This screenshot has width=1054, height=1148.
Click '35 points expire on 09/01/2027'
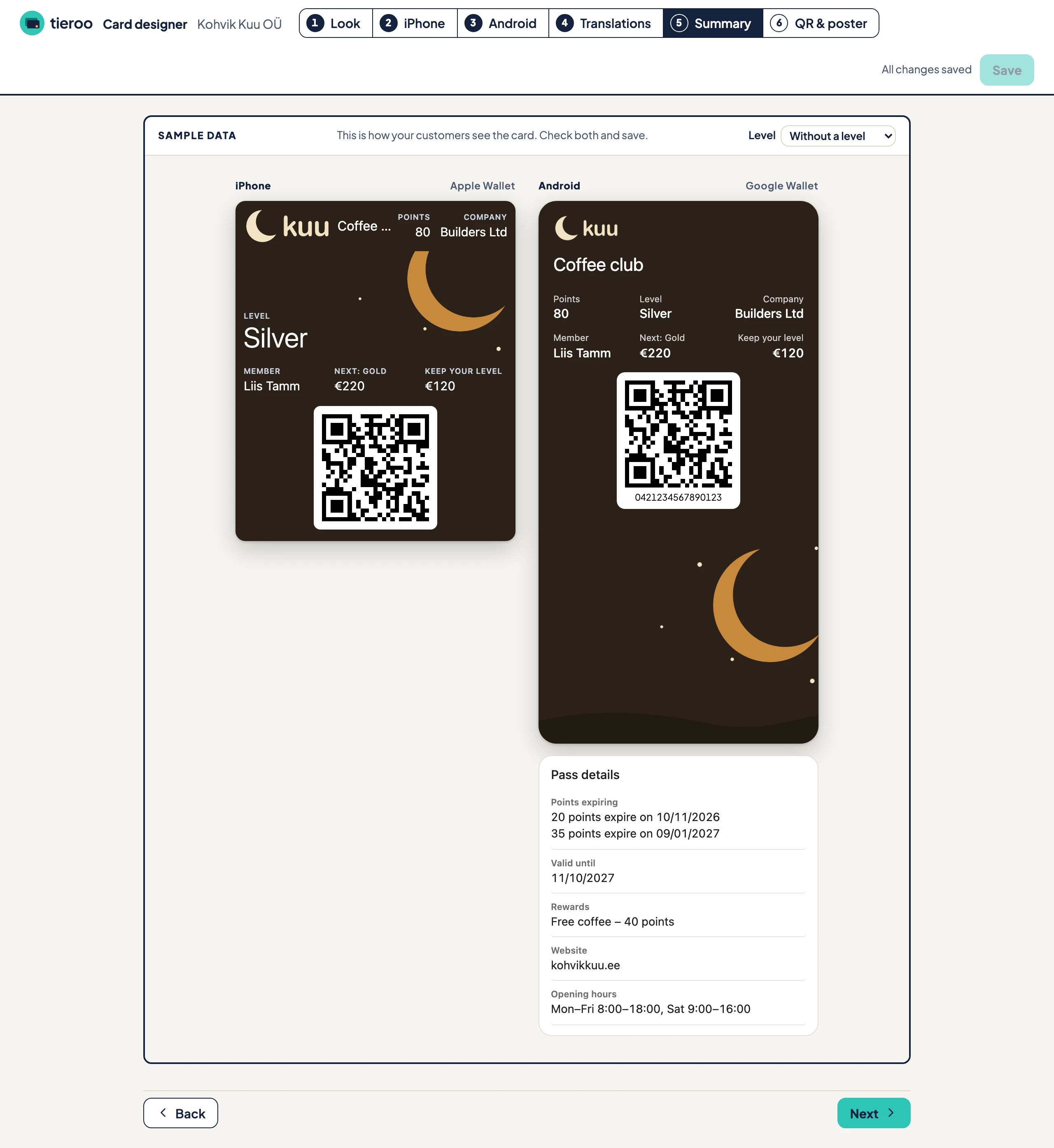[x=635, y=833]
